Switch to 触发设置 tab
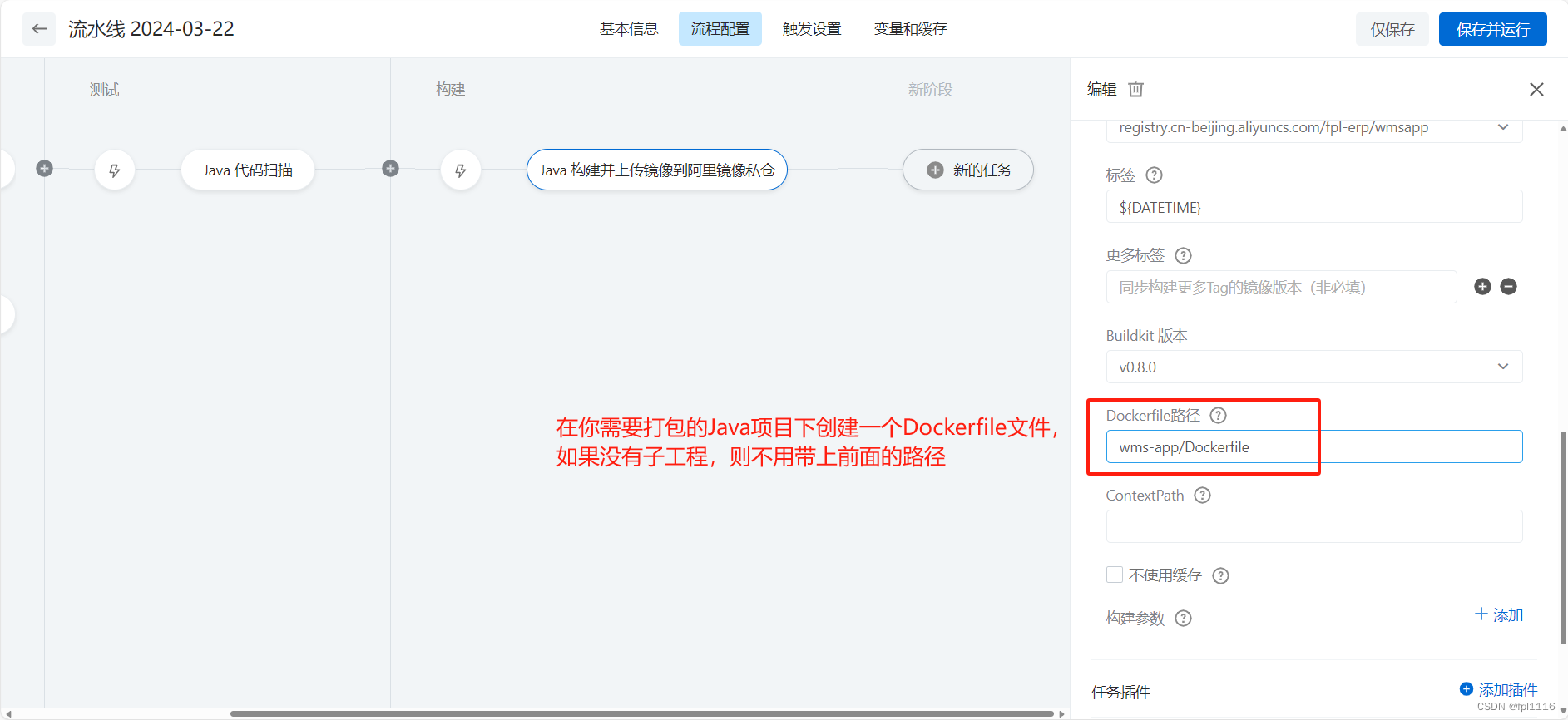Image resolution: width=1568 pixels, height=720 pixels. tap(812, 29)
